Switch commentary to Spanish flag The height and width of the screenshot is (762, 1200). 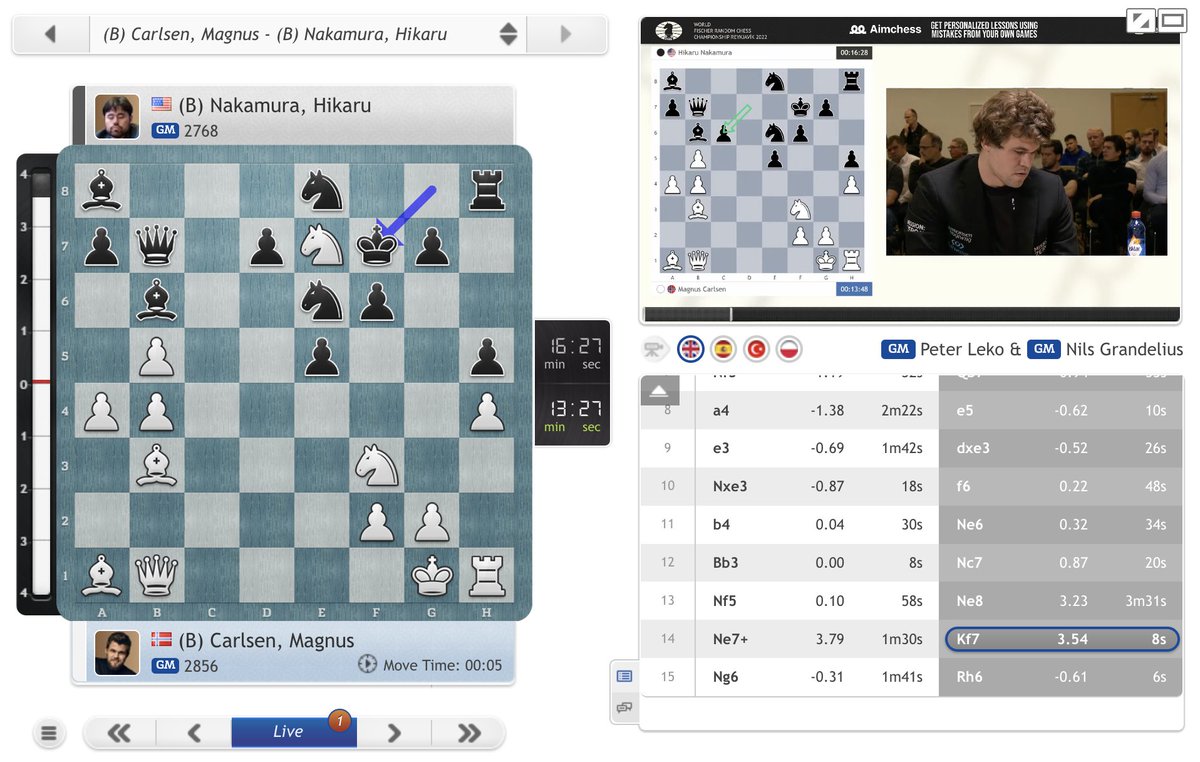[723, 349]
